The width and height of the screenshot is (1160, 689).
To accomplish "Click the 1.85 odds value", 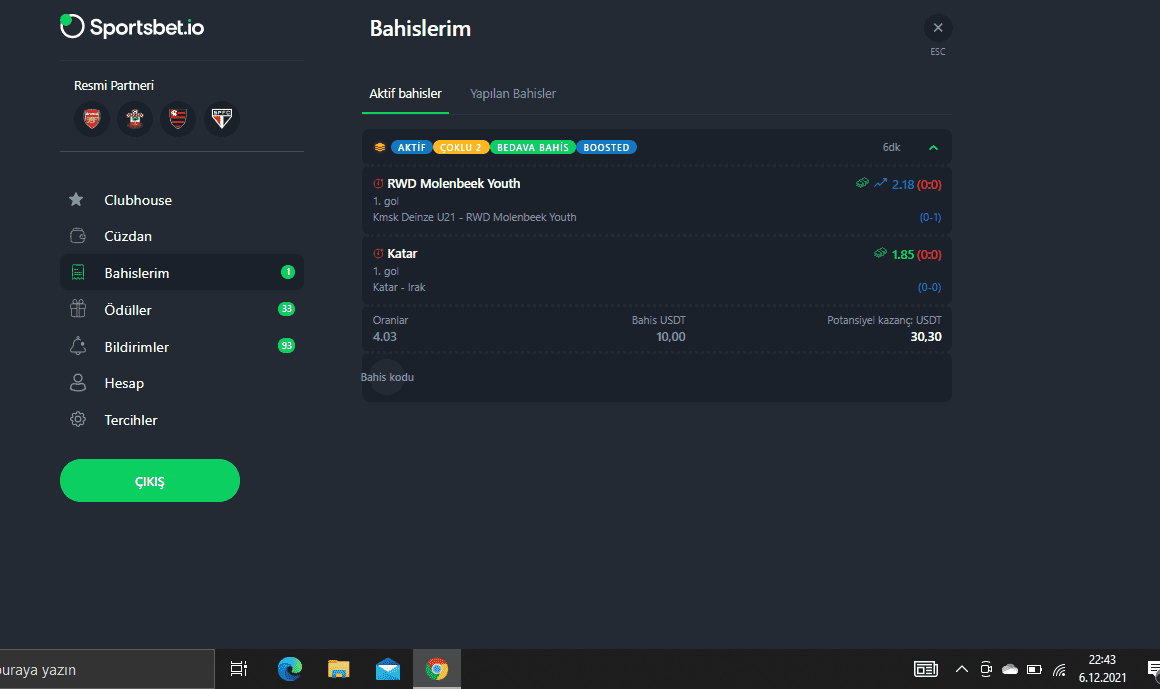I will (x=903, y=255).
